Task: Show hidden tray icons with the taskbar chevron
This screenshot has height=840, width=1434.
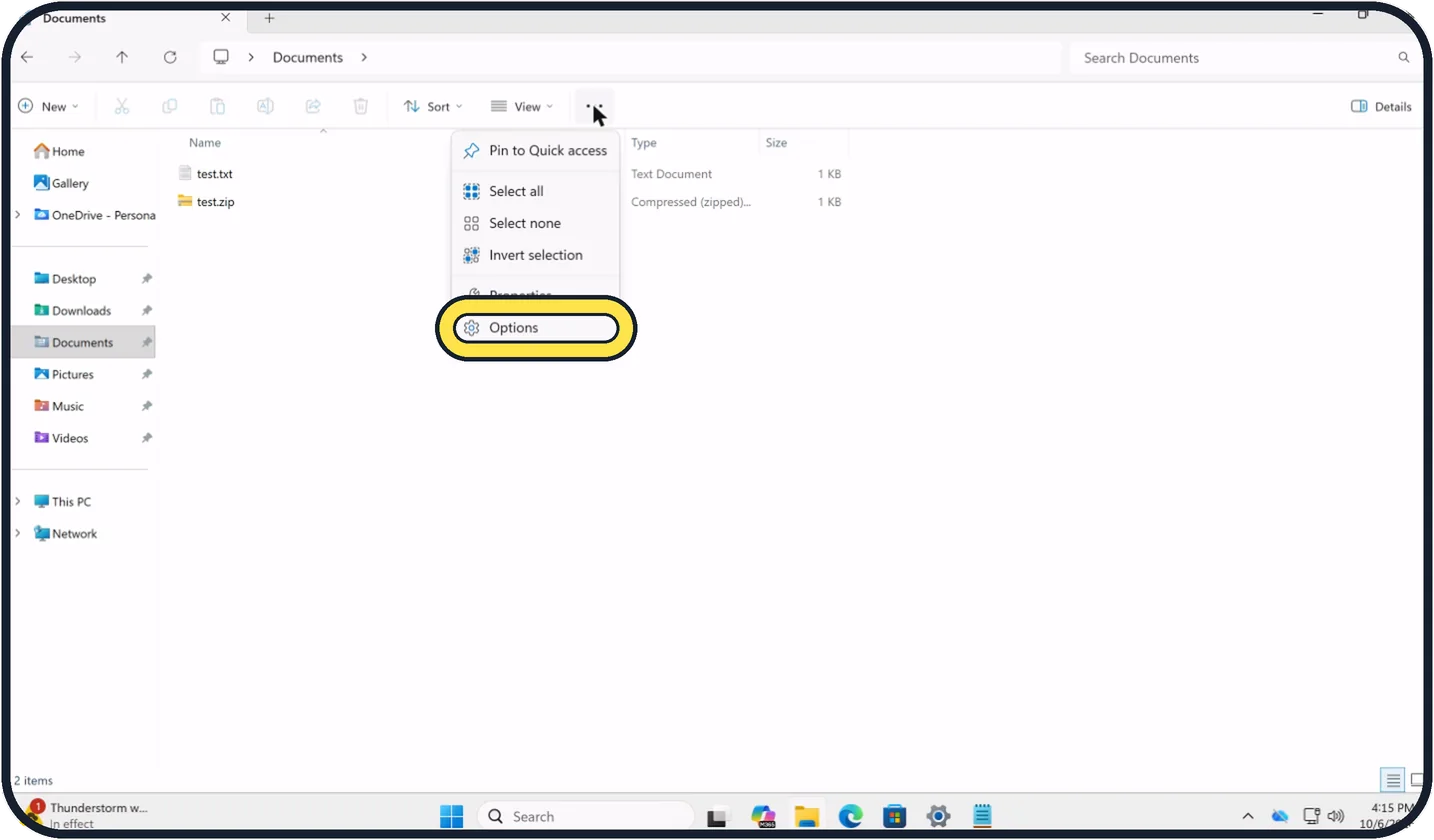Action: (1248, 816)
